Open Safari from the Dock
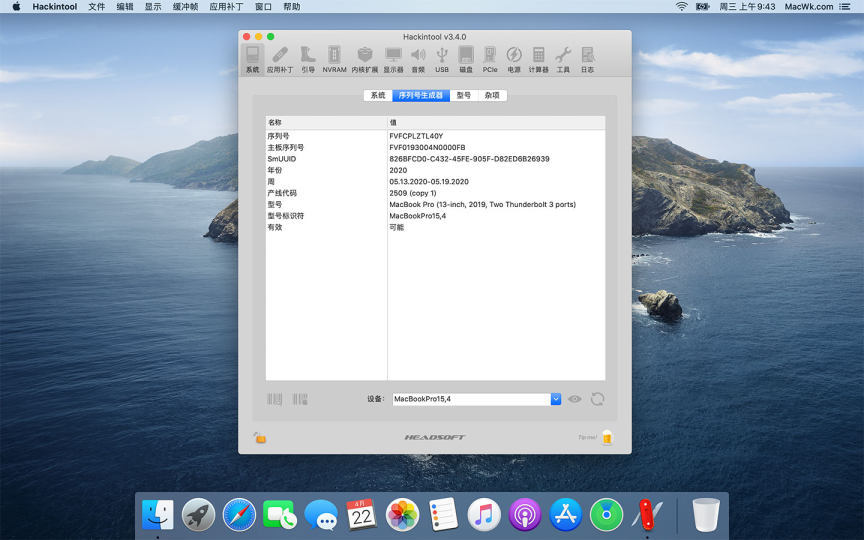Viewport: 864px width, 540px height. pyautogui.click(x=240, y=515)
